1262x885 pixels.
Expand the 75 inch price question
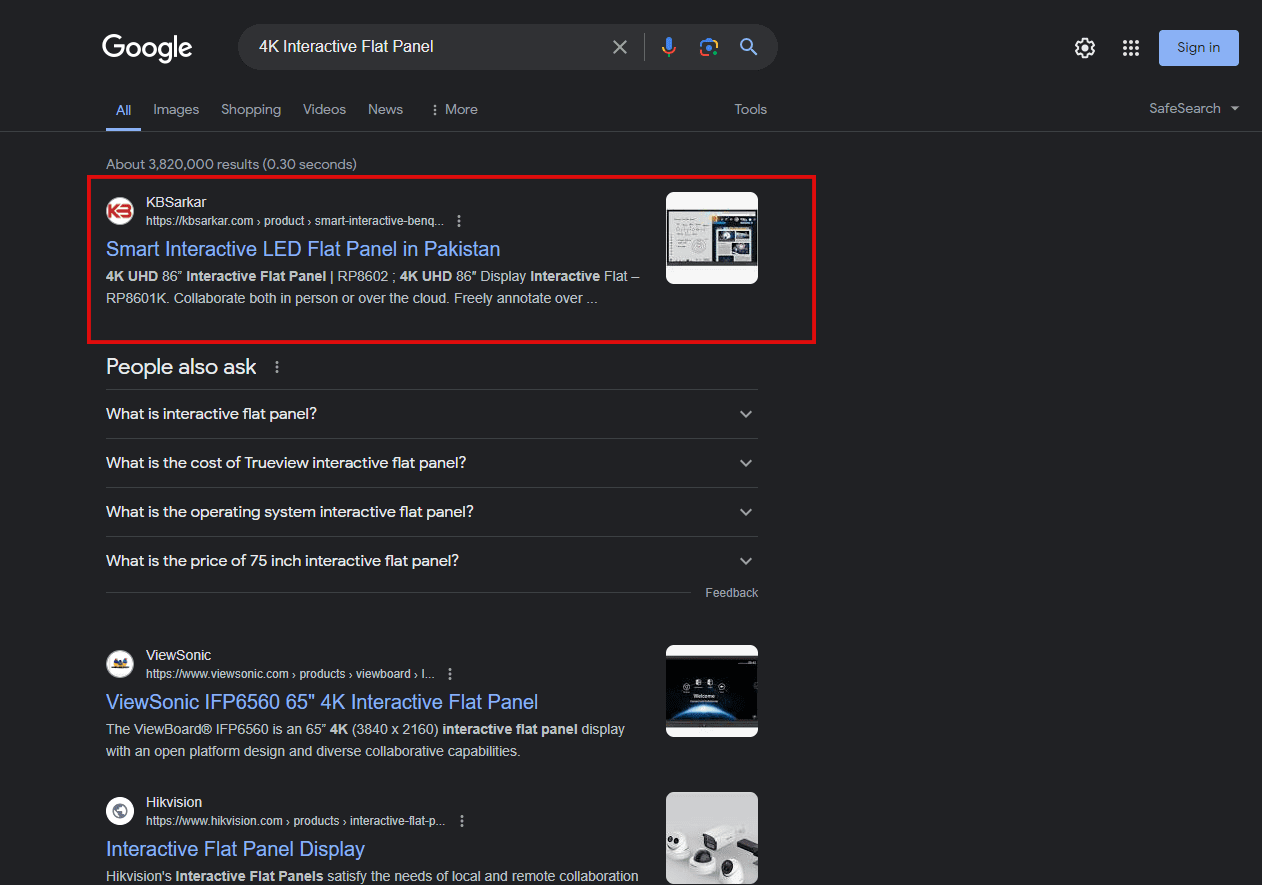430,561
